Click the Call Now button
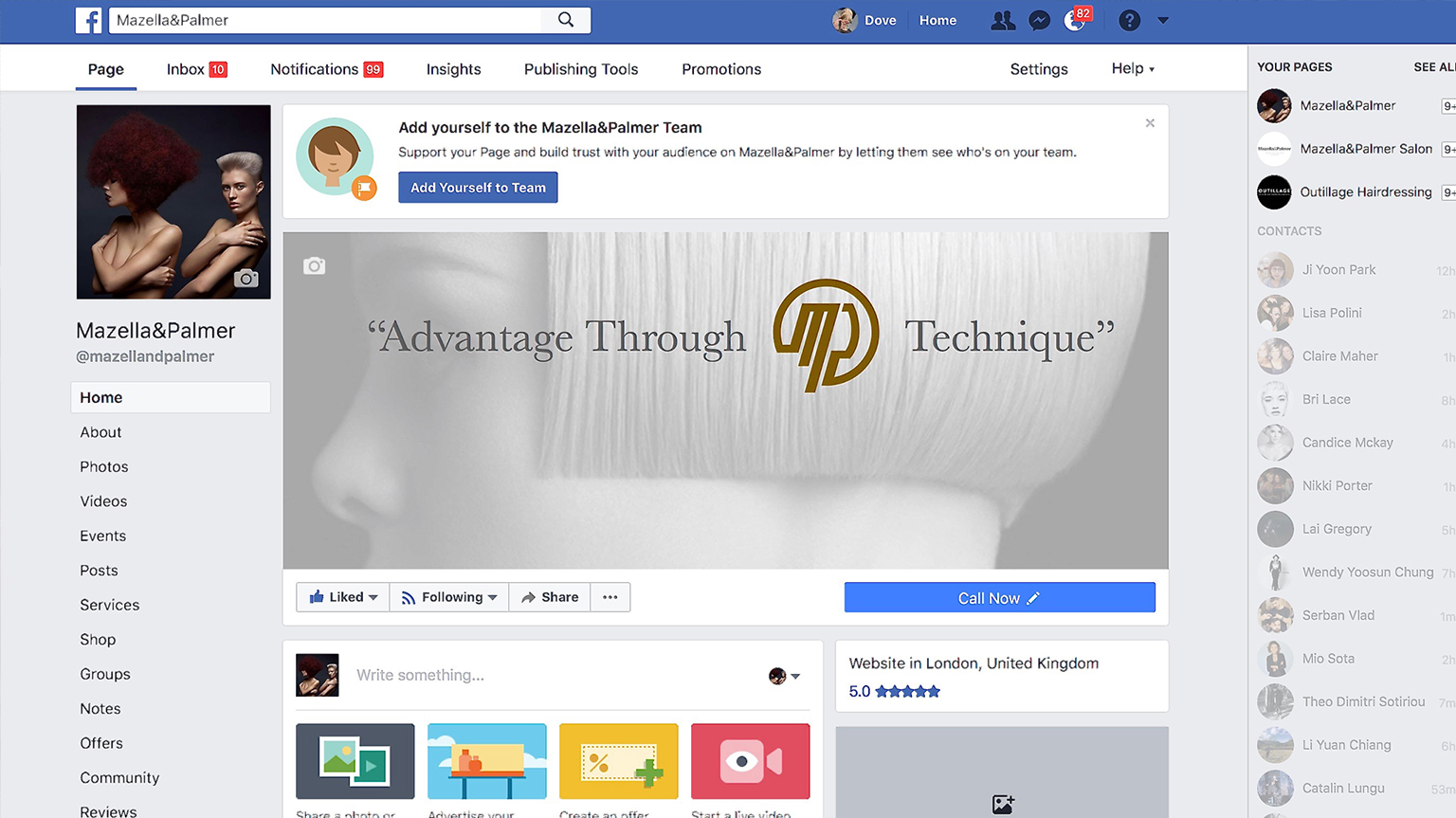This screenshot has width=1456, height=818. 999,598
